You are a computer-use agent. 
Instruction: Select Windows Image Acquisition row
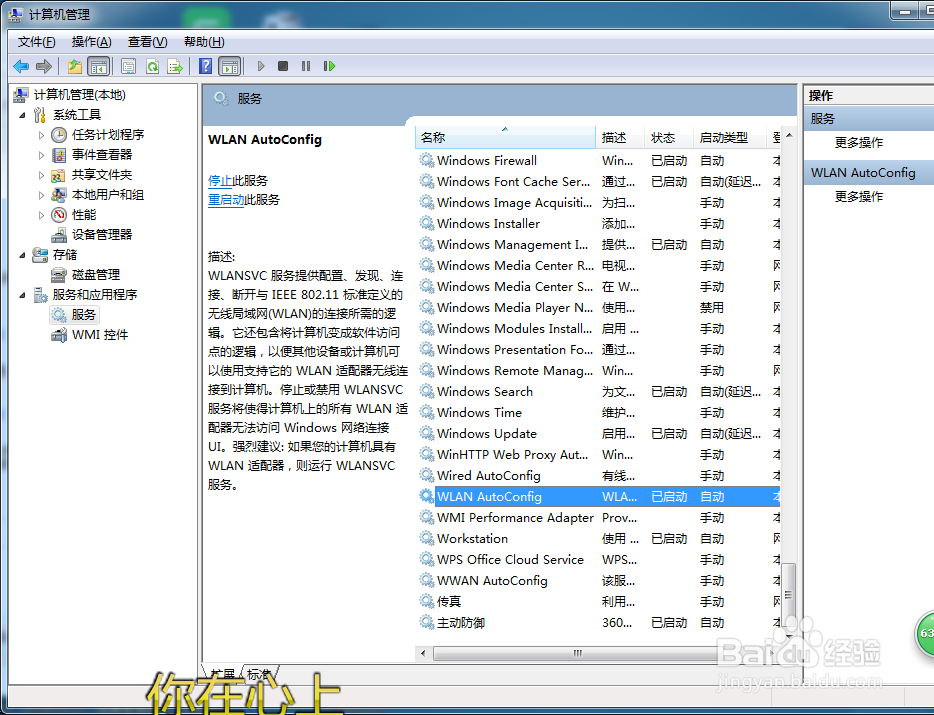[x=599, y=203]
